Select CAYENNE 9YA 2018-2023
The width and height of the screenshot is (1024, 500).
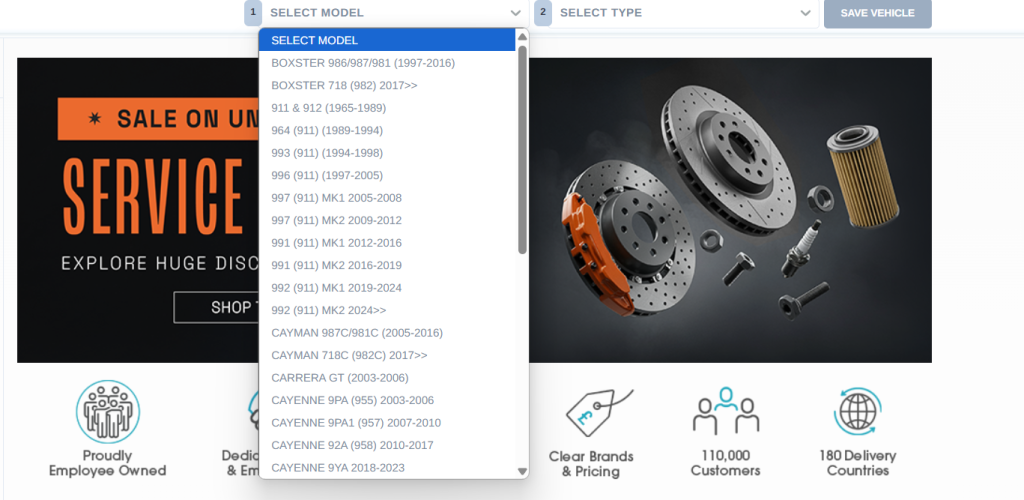tap(387, 468)
